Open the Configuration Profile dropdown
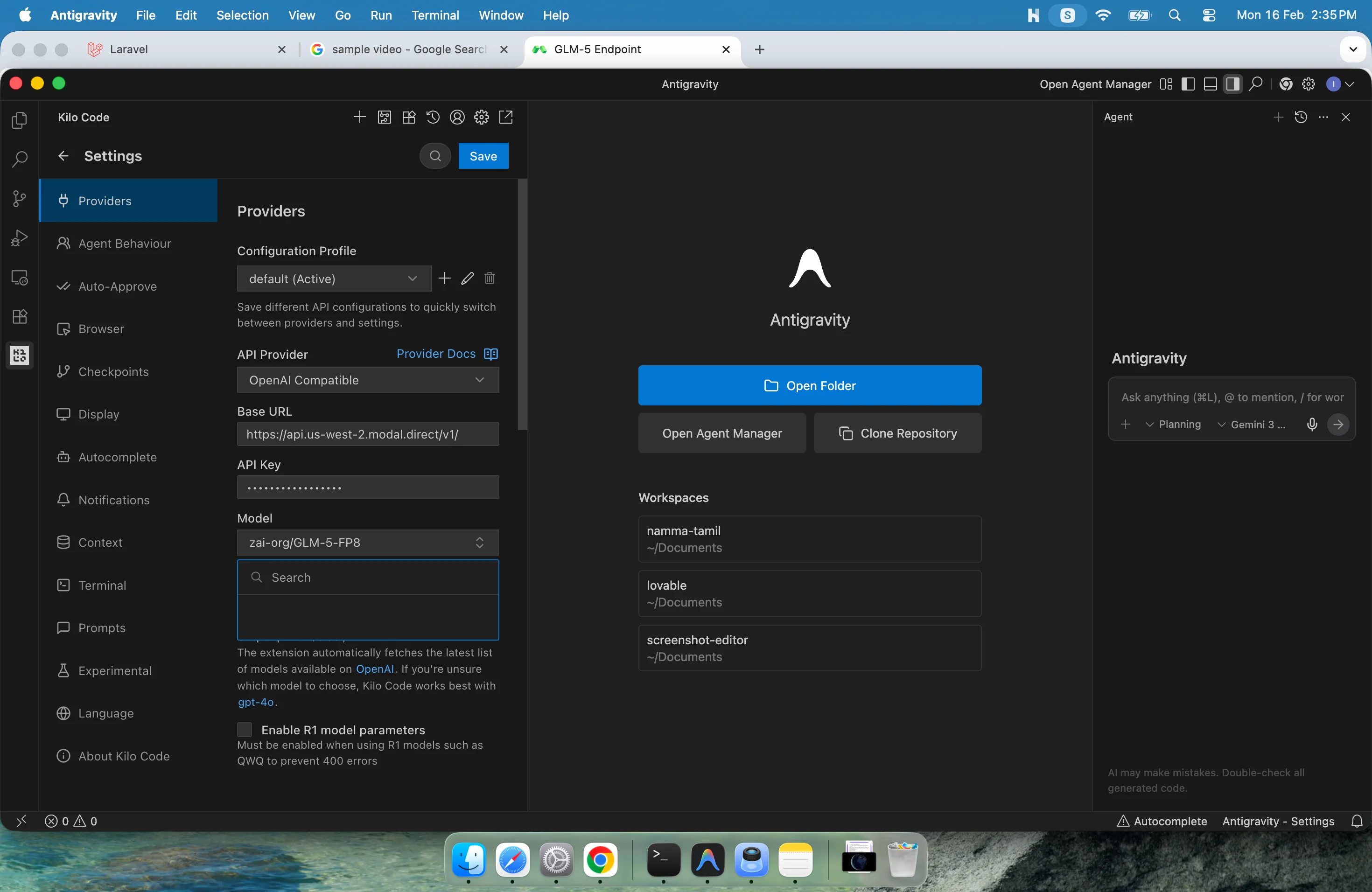This screenshot has width=1372, height=892. pyautogui.click(x=333, y=279)
